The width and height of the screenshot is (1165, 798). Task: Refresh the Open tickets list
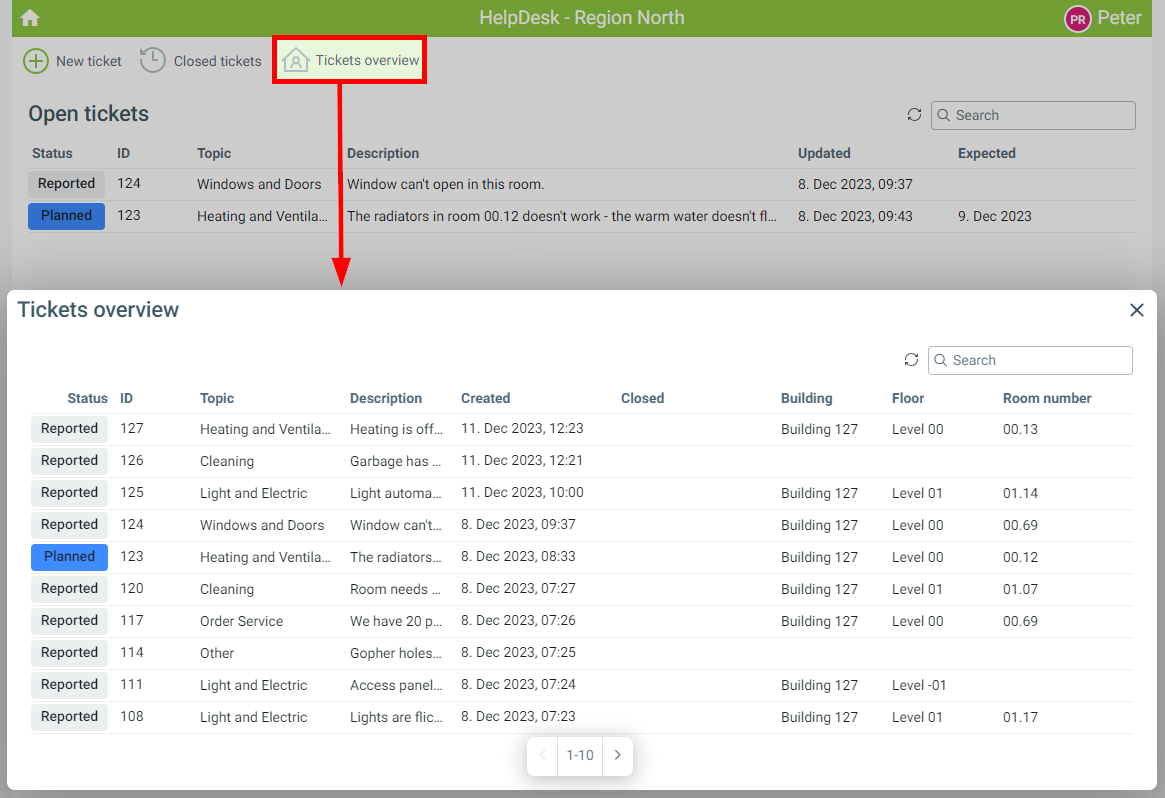(914, 115)
